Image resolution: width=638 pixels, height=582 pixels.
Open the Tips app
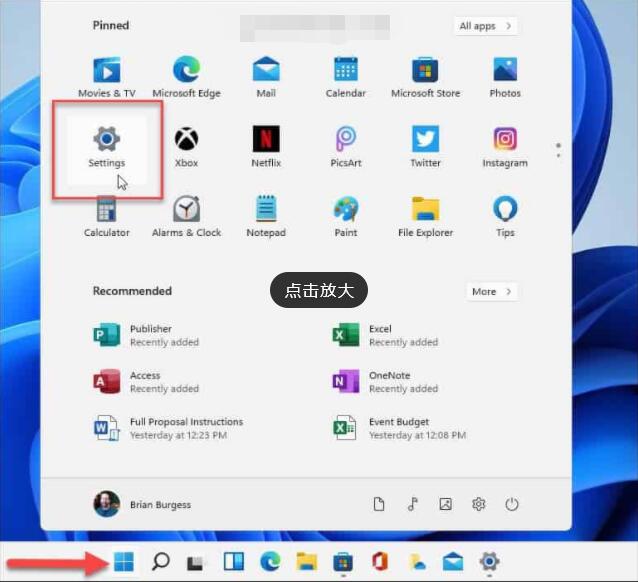click(505, 217)
